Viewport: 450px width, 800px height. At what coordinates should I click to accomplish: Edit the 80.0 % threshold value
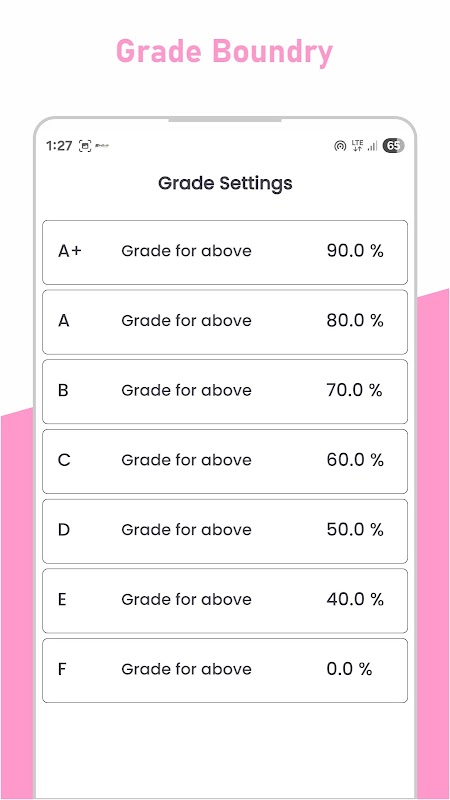click(x=355, y=321)
